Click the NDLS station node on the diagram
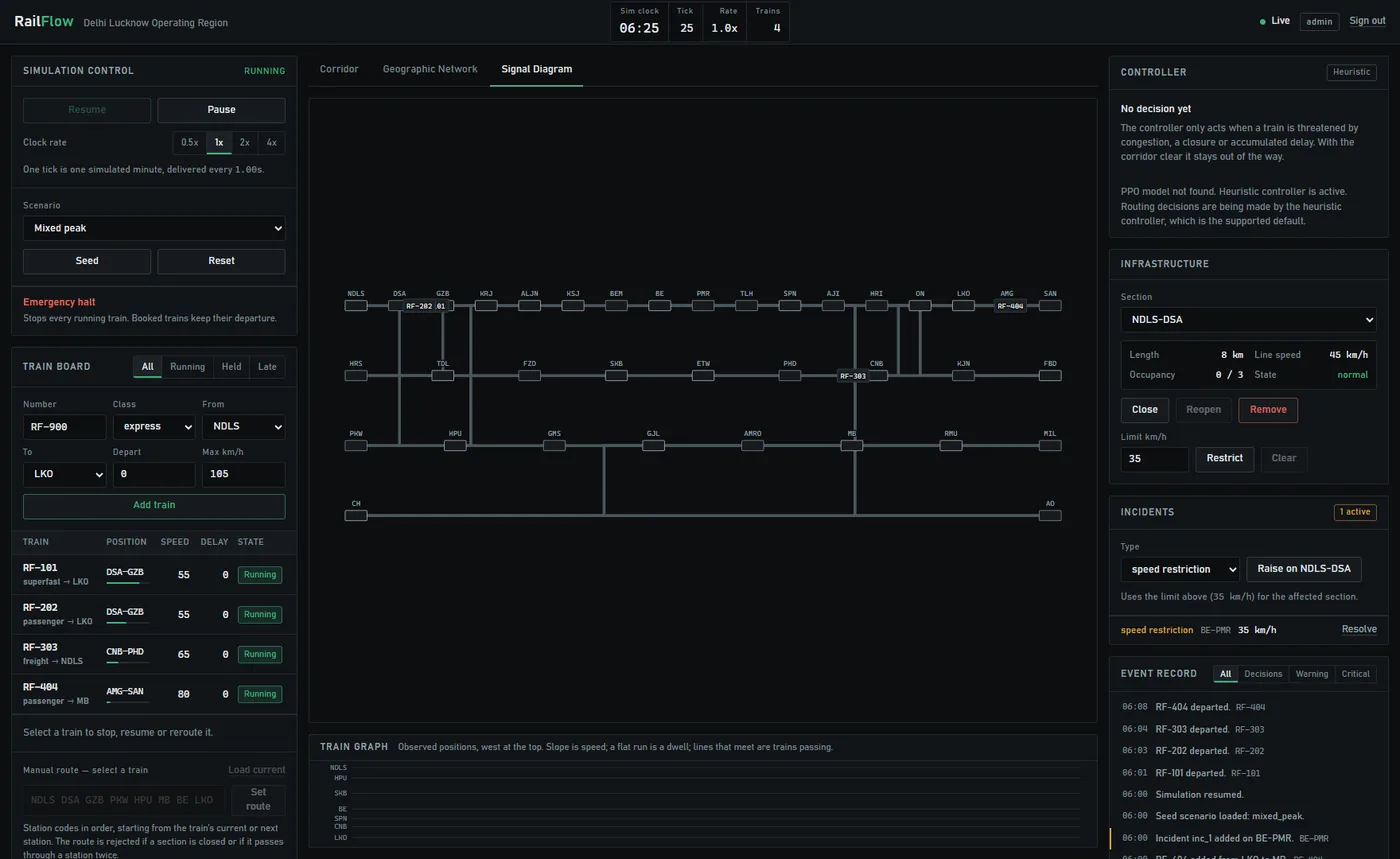Image resolution: width=1400 pixels, height=859 pixels. (356, 306)
